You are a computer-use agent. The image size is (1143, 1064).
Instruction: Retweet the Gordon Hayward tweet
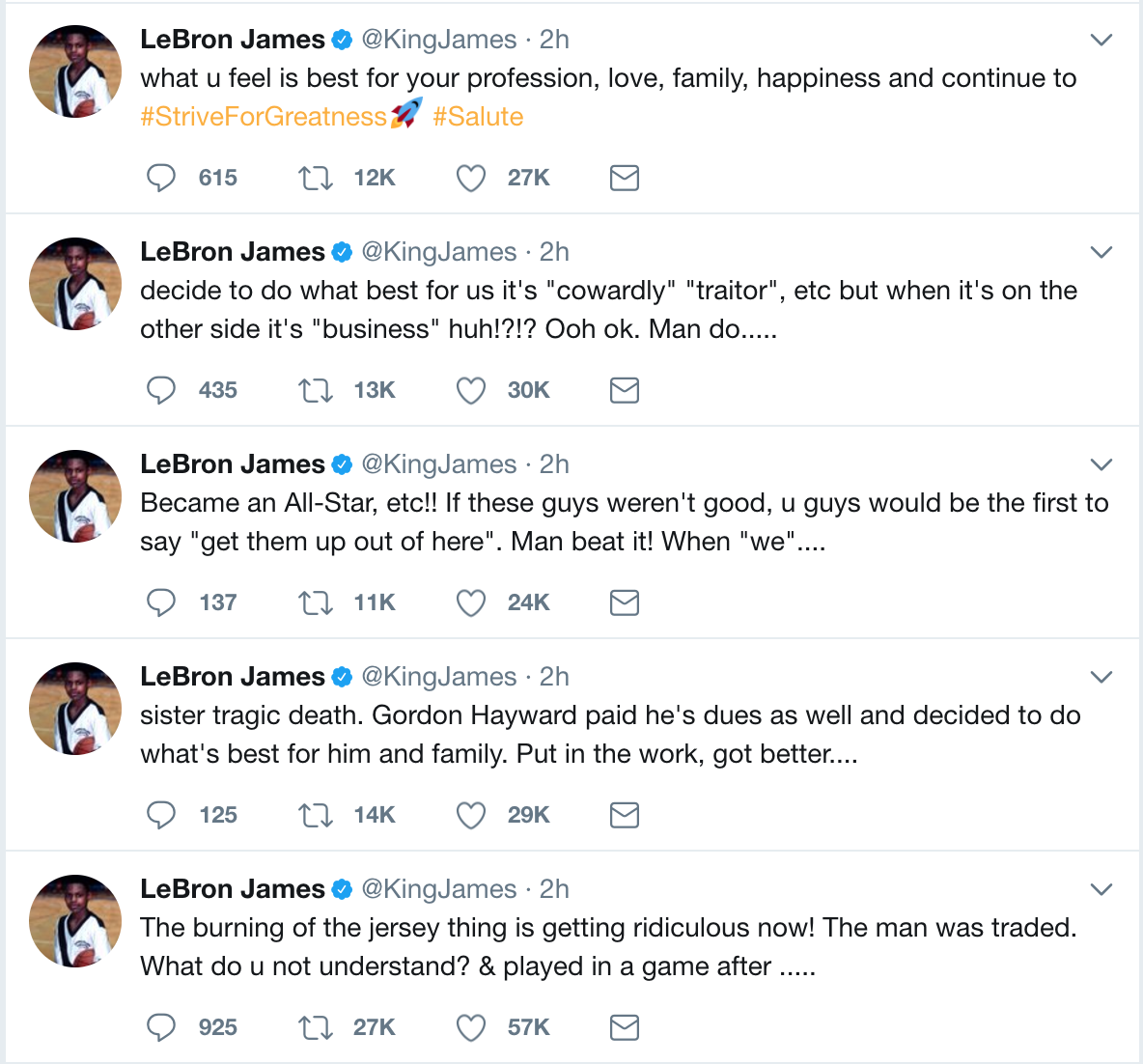click(x=316, y=815)
